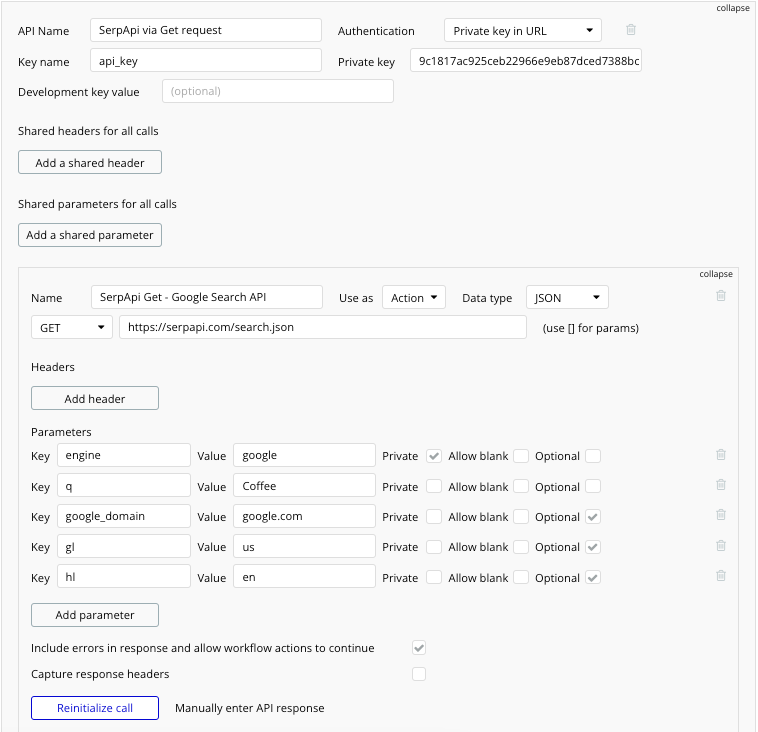
Task: Toggle Capture response headers checkbox
Action: pyautogui.click(x=419, y=674)
